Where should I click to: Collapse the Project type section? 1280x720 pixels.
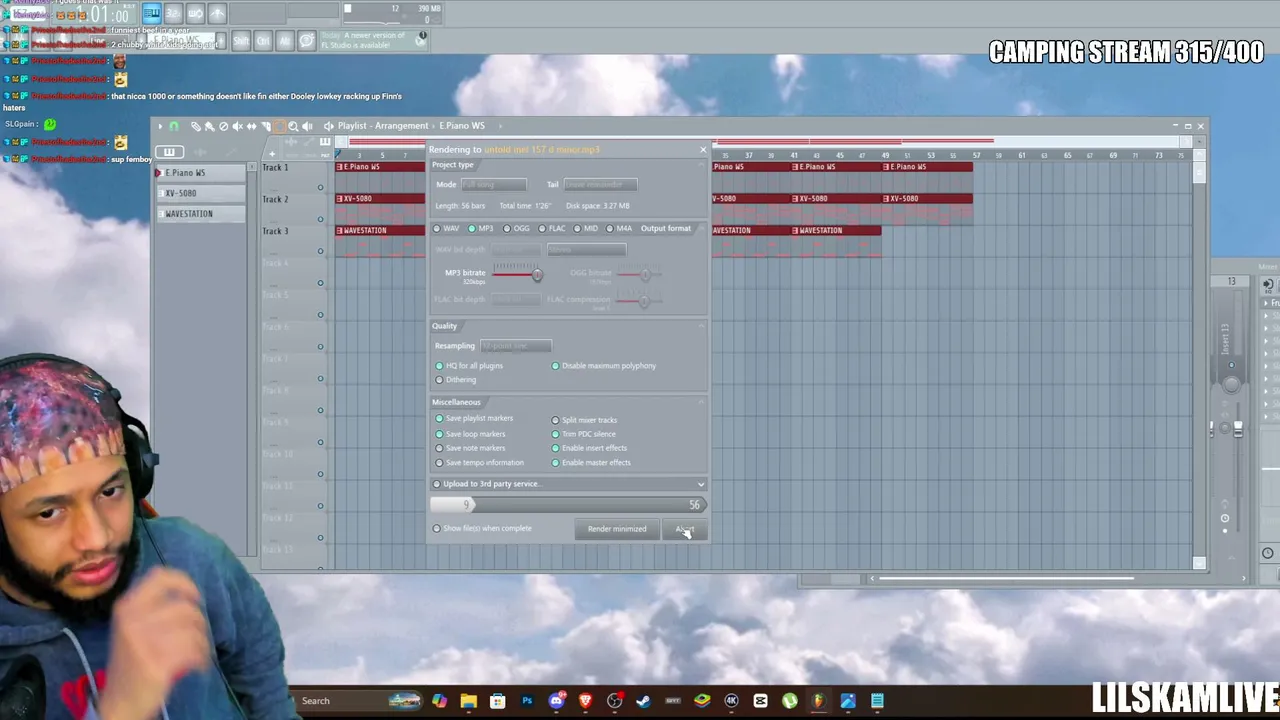coord(701,165)
